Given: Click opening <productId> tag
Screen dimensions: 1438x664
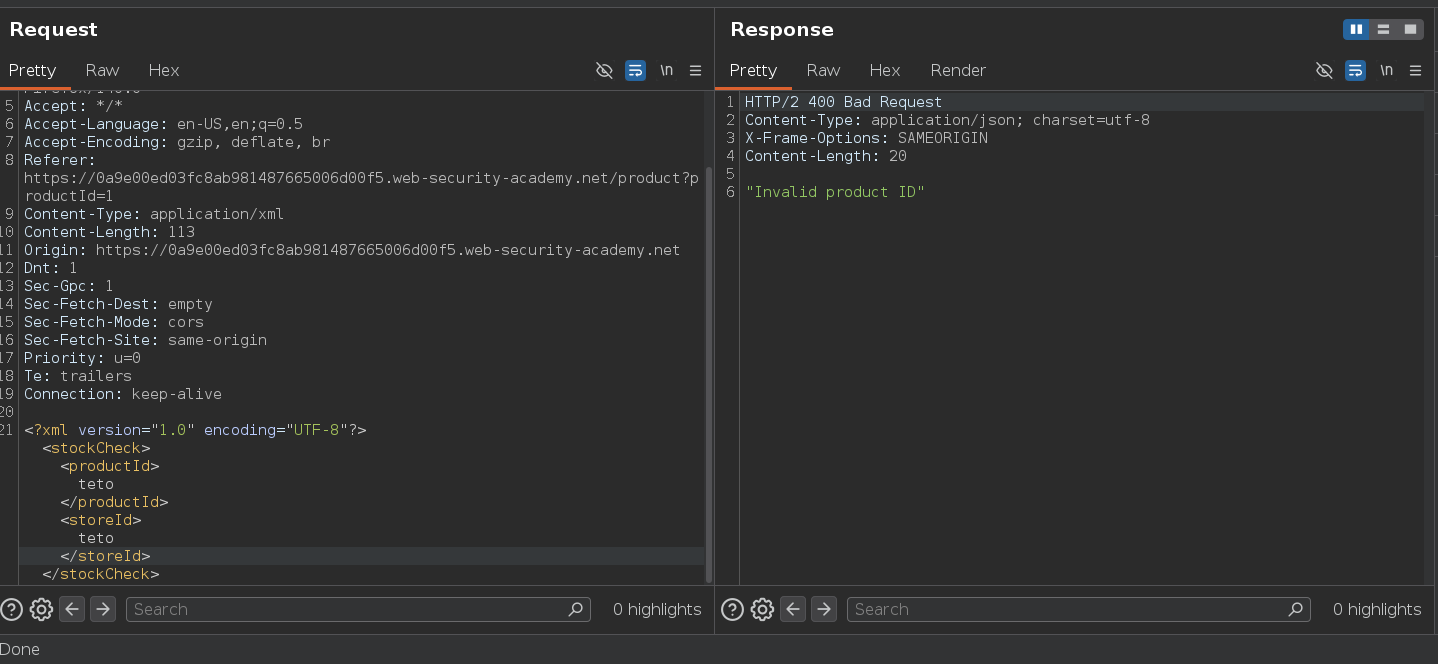Looking at the screenshot, I should pos(110,466).
